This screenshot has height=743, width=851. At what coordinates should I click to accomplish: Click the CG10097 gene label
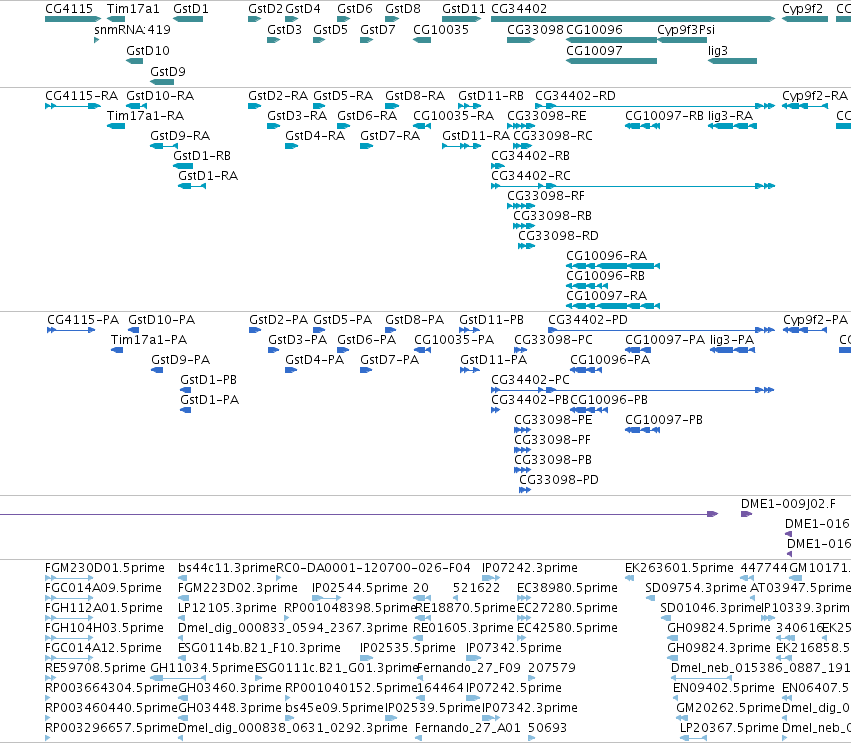tap(594, 50)
